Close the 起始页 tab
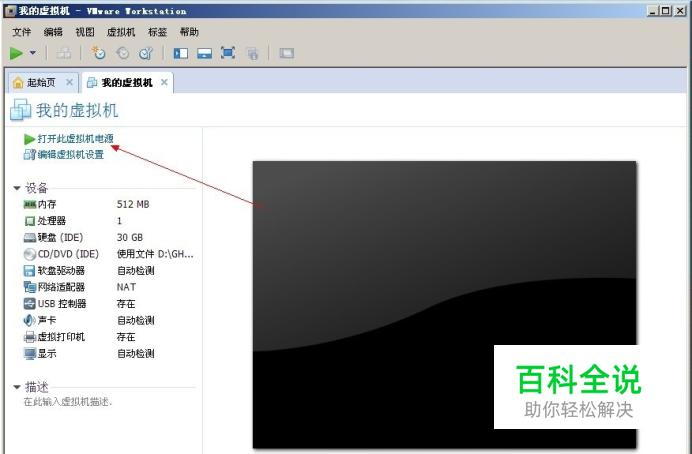Screen dimensions: 692x454 69,82
